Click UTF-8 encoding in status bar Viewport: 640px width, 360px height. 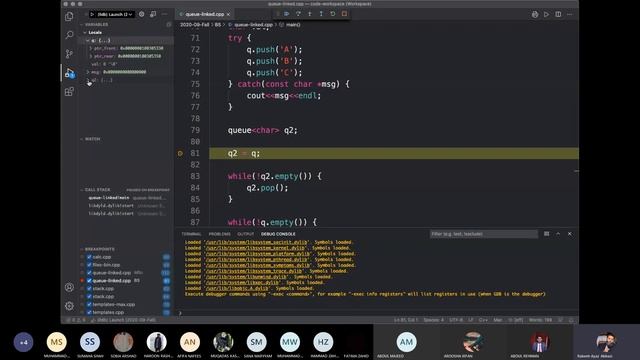pos(456,320)
